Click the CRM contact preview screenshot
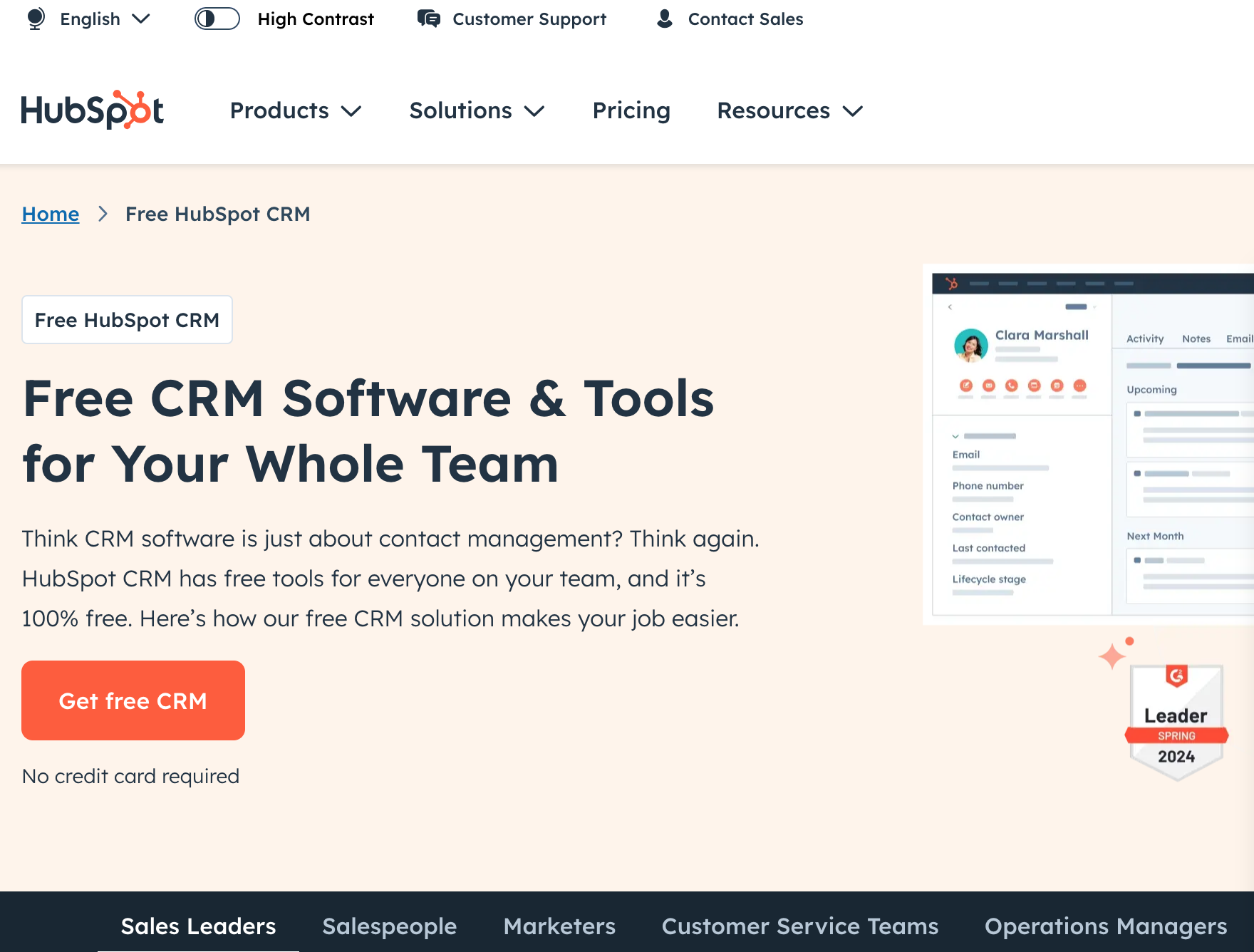 (x=1089, y=445)
